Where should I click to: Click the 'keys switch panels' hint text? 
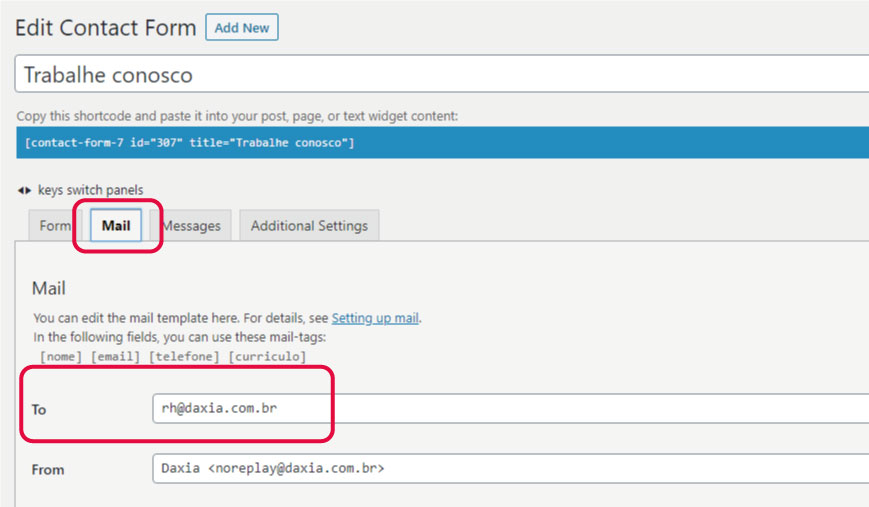(x=90, y=190)
